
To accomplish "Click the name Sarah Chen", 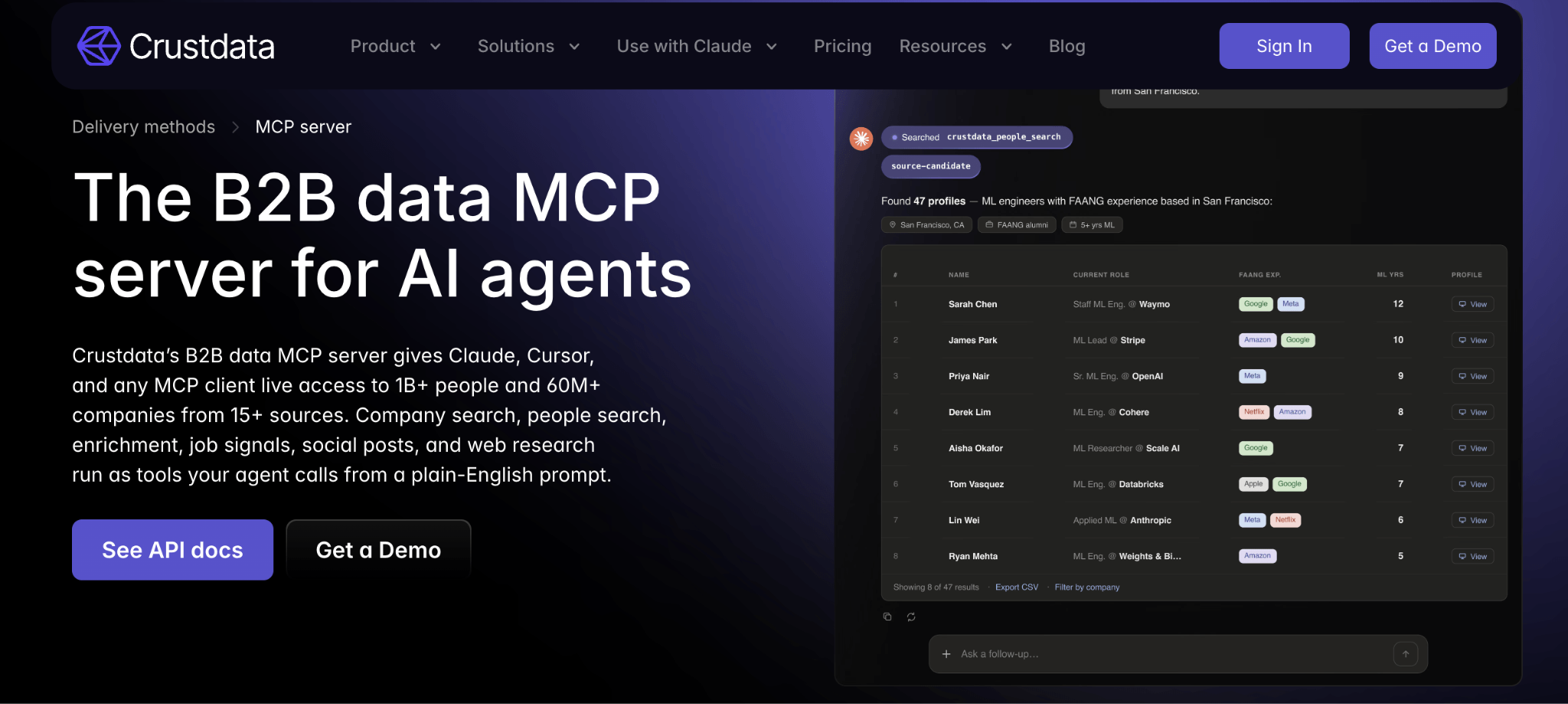I will click(x=972, y=304).
